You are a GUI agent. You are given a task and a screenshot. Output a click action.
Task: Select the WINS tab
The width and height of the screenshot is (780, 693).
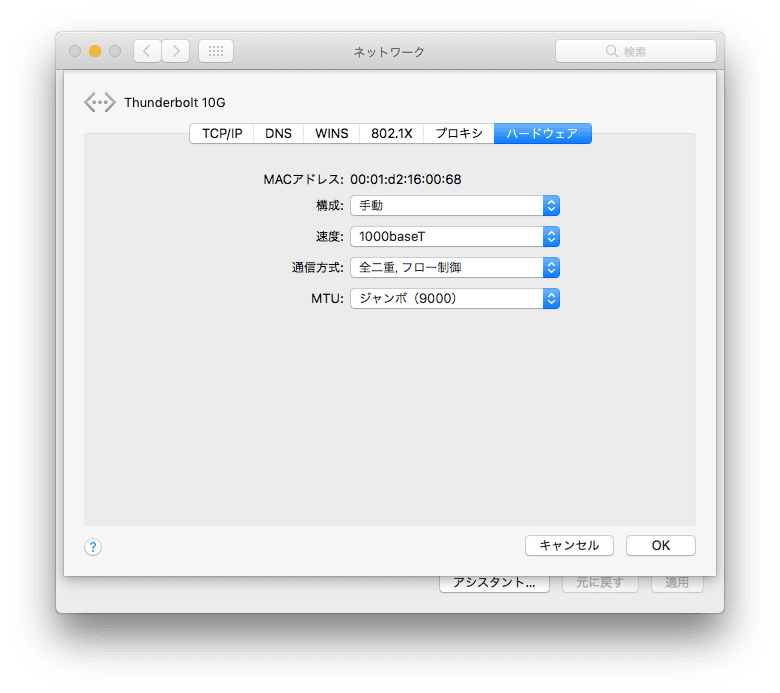331,133
